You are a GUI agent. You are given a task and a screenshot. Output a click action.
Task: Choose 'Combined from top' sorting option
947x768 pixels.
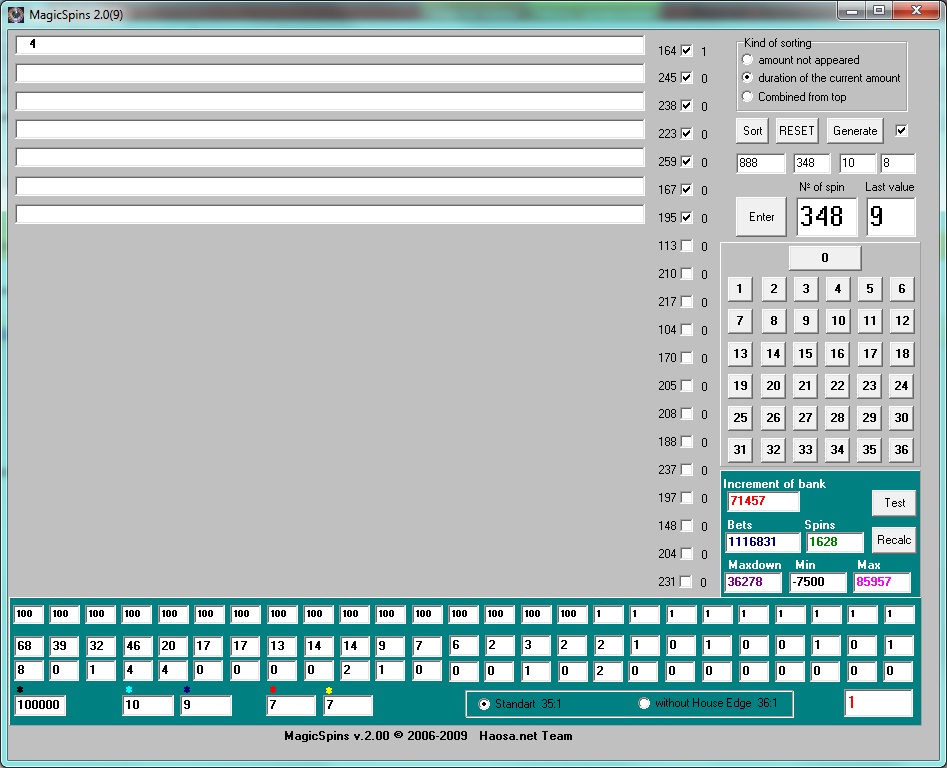[794, 97]
